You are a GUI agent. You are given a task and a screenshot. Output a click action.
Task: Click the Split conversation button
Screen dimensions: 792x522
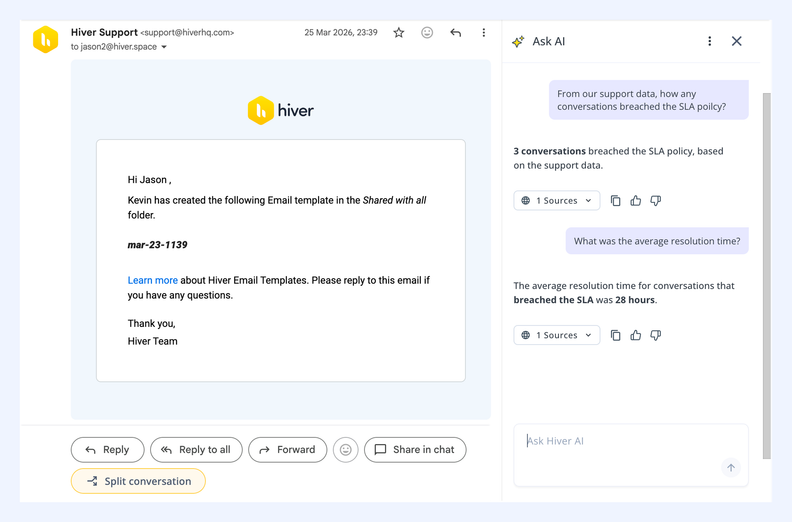pyautogui.click(x=138, y=481)
